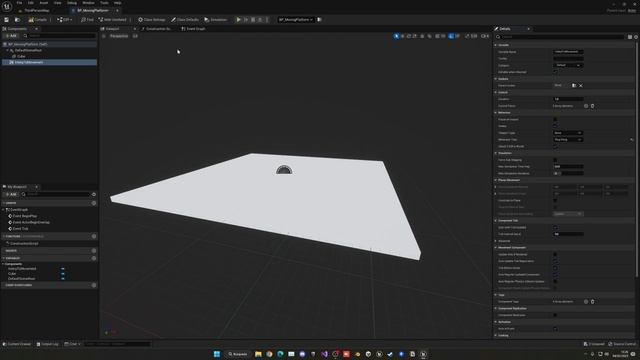
Task: Open ConstructionScript function in My Blueprint
Action: point(24,243)
